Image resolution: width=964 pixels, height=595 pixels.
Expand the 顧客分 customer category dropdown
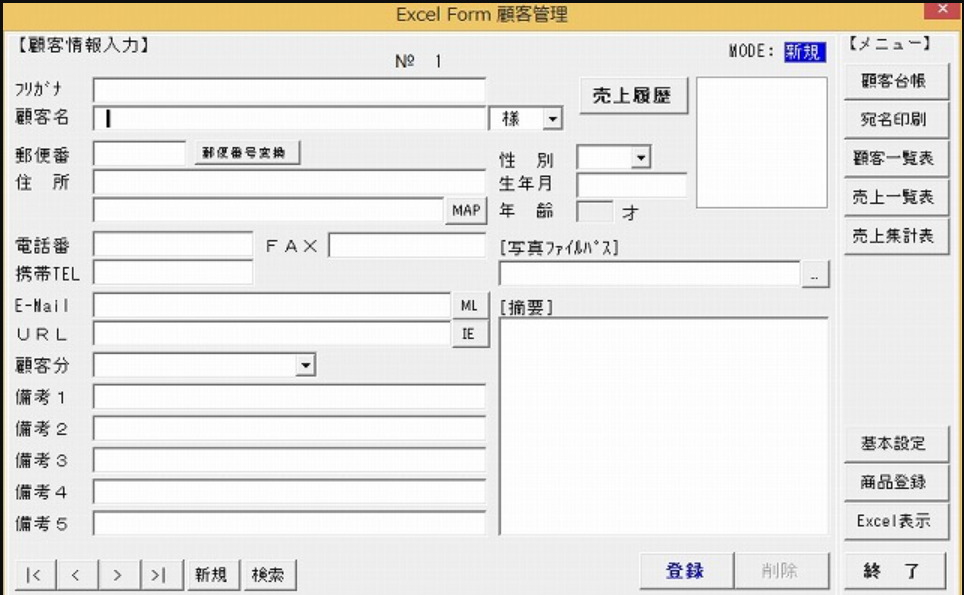[305, 365]
